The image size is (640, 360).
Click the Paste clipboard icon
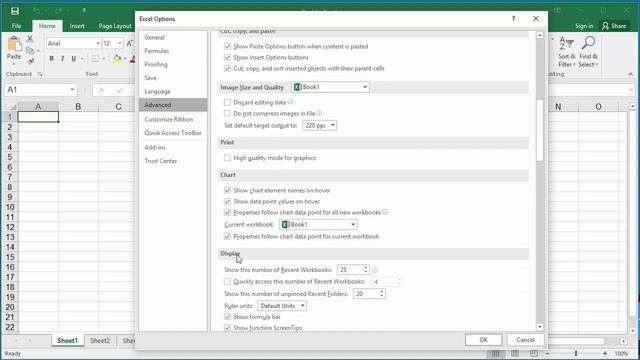(x=14, y=44)
